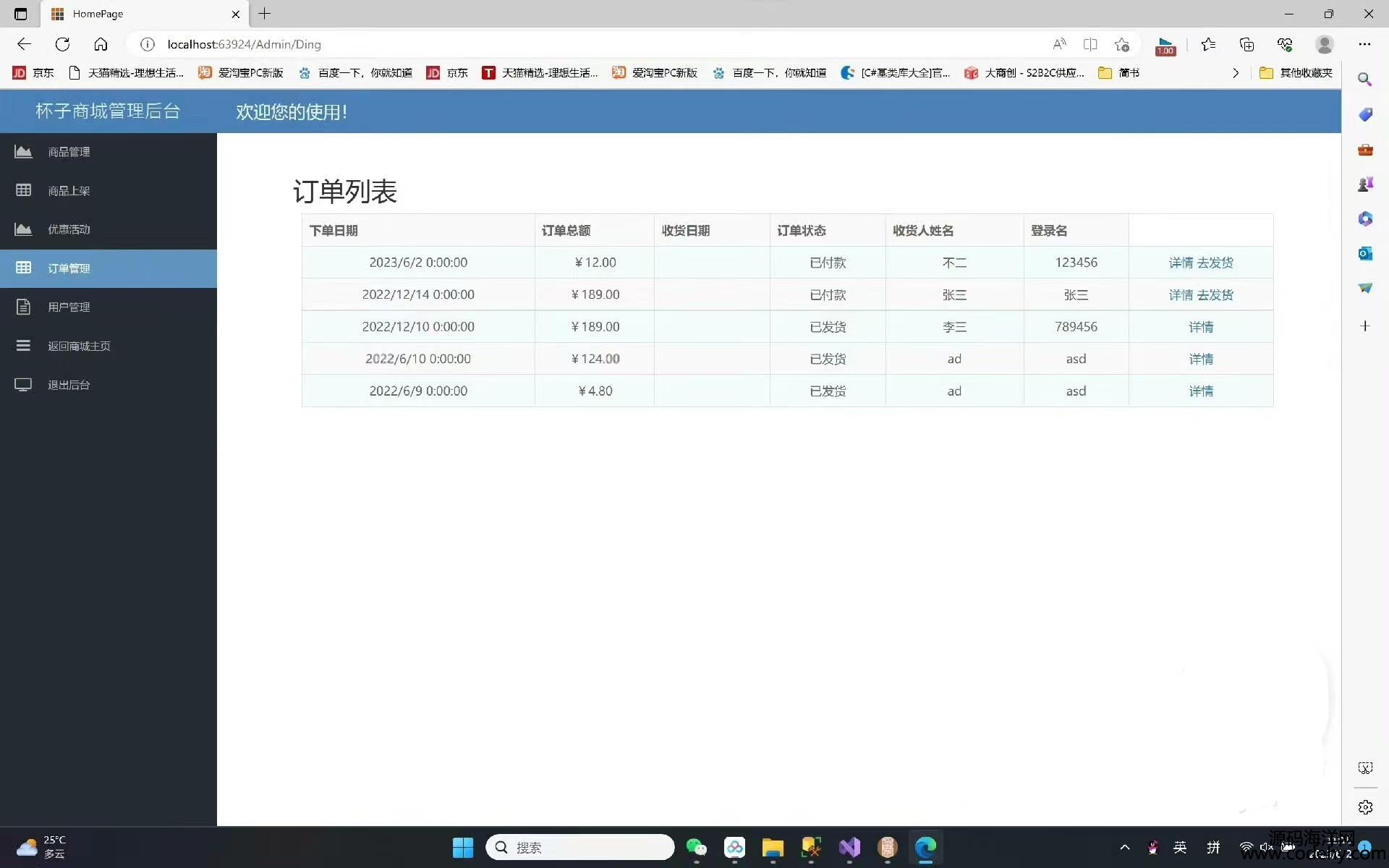Open the Outlook icon in Edge sidebar
The width and height of the screenshot is (1389, 868).
(1364, 253)
